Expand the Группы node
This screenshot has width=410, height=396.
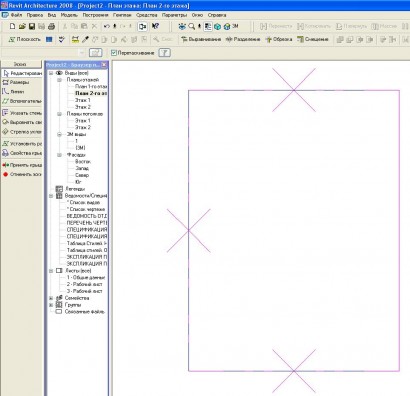click(x=51, y=305)
